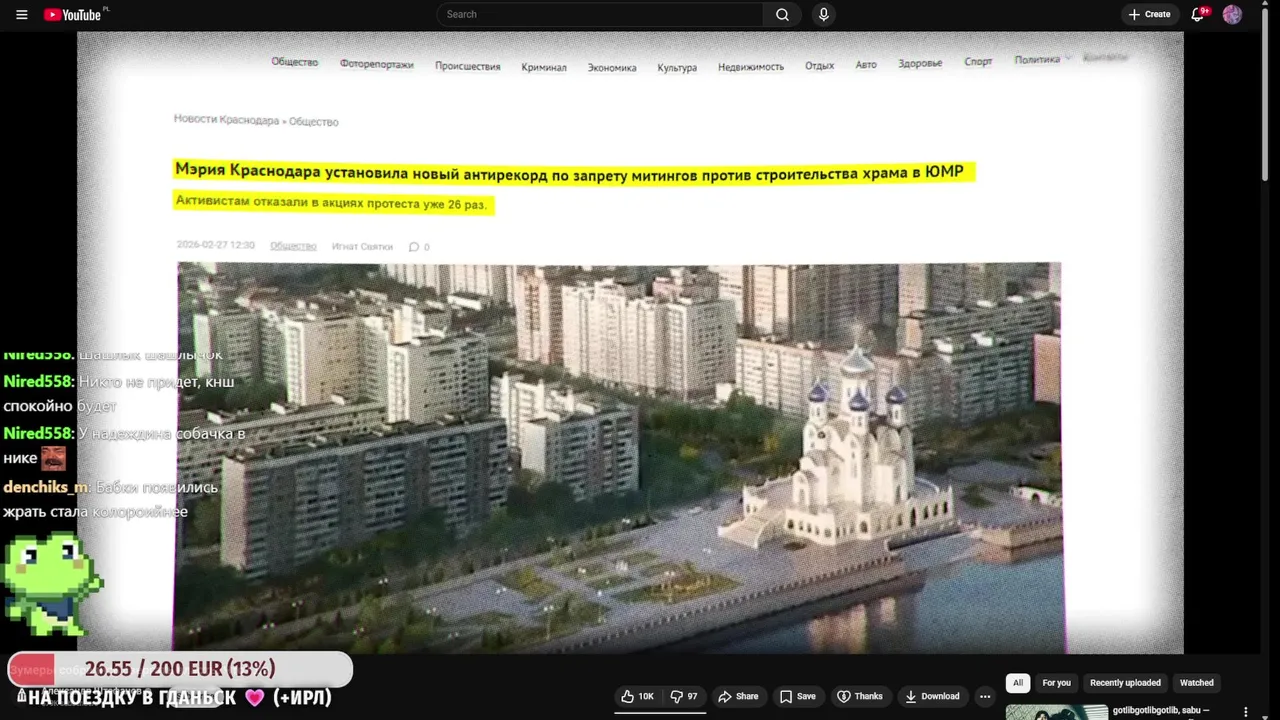Select the Recently uploaded chip
This screenshot has height=720, width=1280.
tap(1125, 683)
